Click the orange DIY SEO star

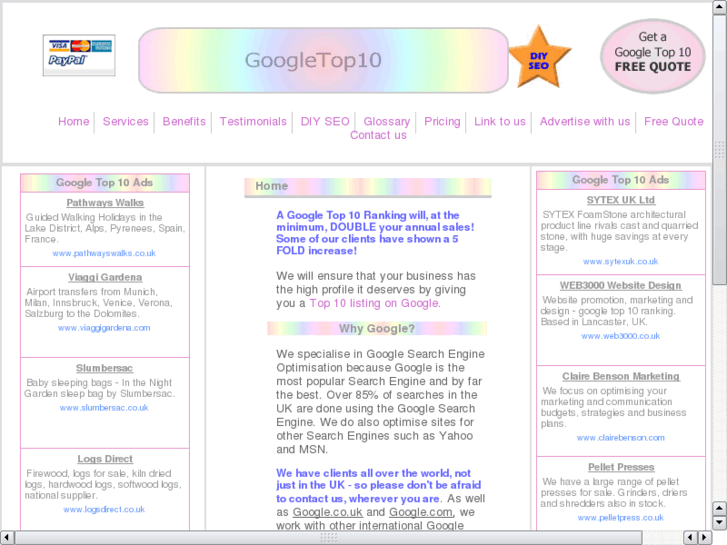pyautogui.click(x=539, y=57)
